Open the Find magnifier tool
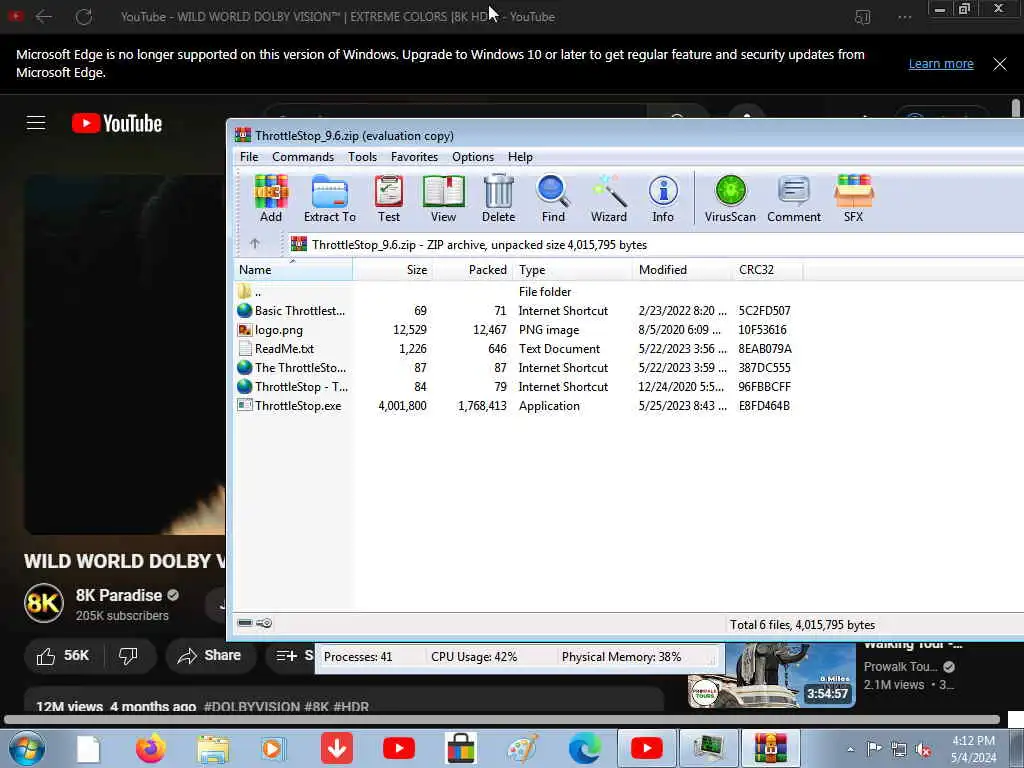Image resolution: width=1024 pixels, height=768 pixels. pyautogui.click(x=553, y=199)
